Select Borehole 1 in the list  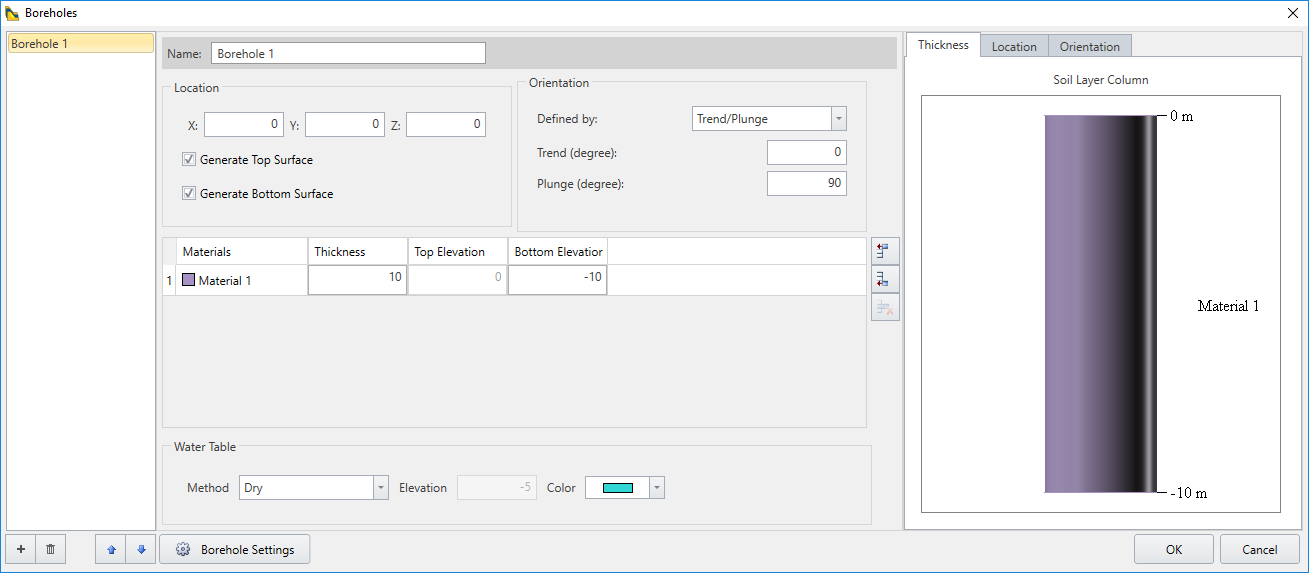tap(80, 44)
